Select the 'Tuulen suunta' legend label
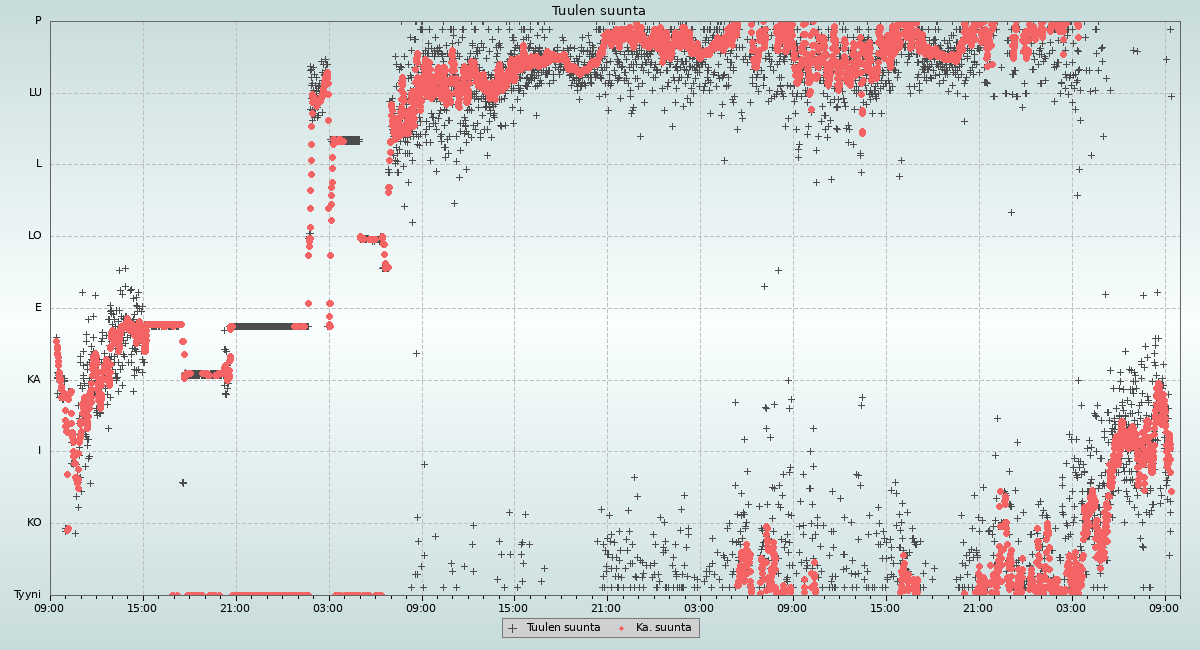Viewport: 1200px width, 650px height. coord(563,628)
